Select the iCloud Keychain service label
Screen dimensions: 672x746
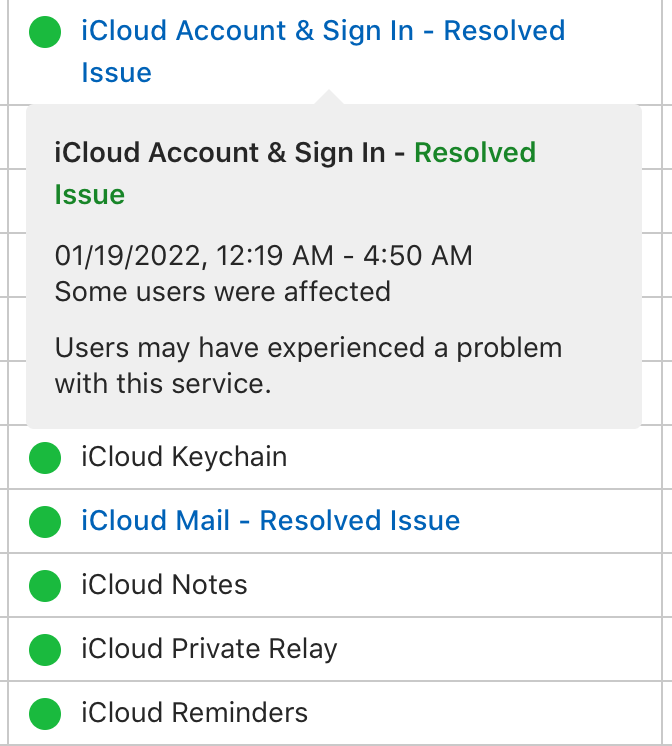[x=184, y=458]
